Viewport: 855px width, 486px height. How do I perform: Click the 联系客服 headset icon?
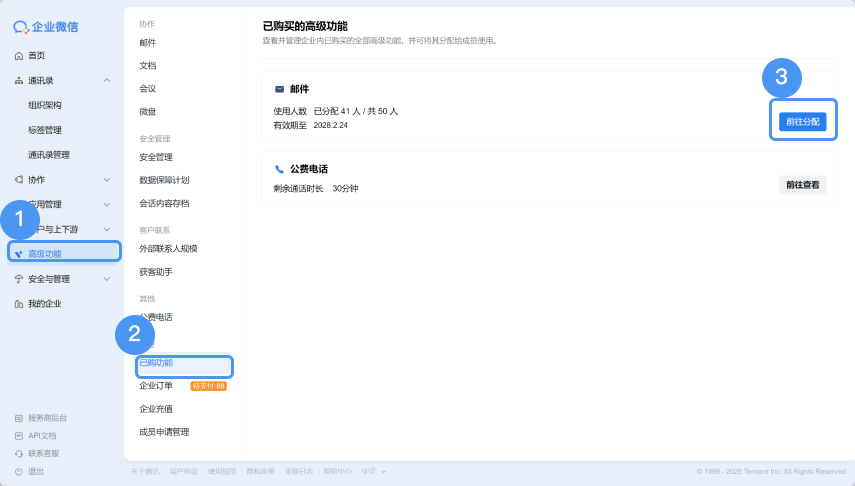click(x=19, y=454)
